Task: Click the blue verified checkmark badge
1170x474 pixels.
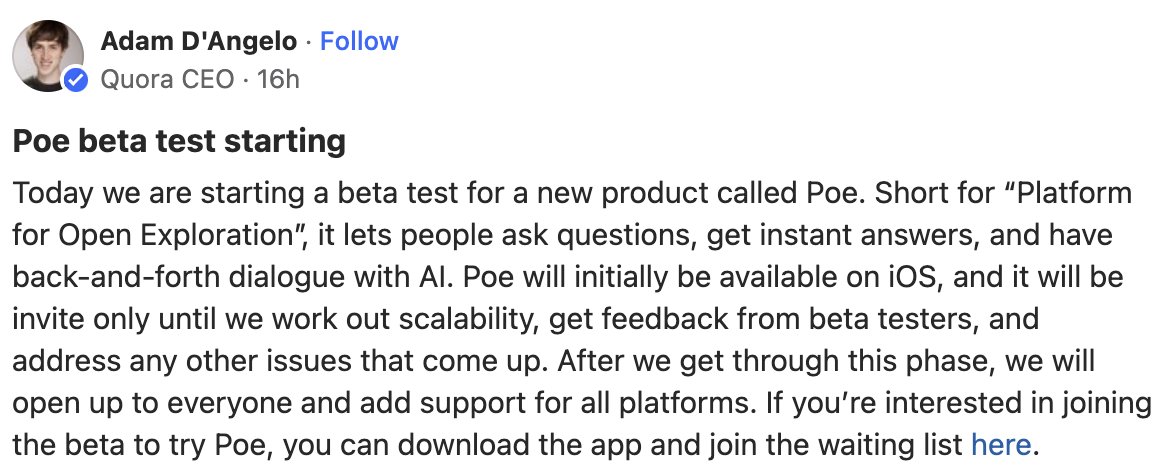Action: (75, 79)
